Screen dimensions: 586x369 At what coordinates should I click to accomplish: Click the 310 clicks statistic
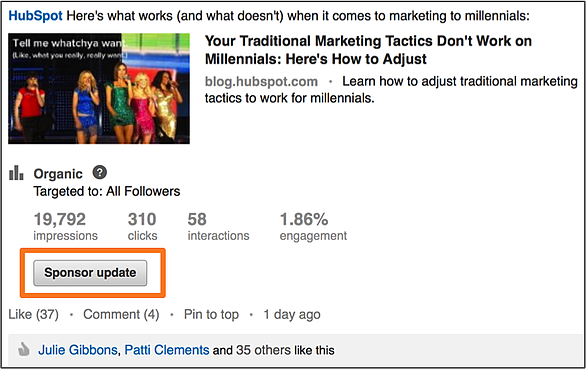[142, 226]
